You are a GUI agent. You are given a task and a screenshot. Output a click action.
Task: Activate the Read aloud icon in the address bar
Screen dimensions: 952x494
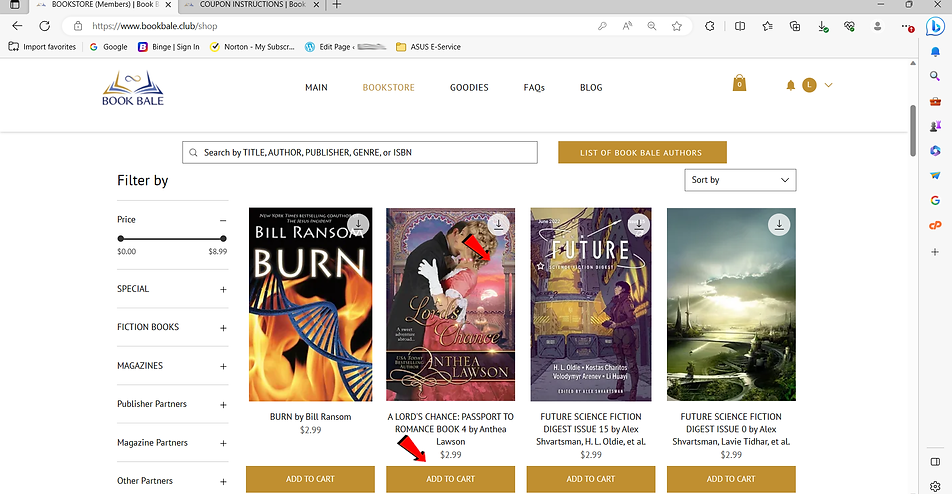point(627,26)
